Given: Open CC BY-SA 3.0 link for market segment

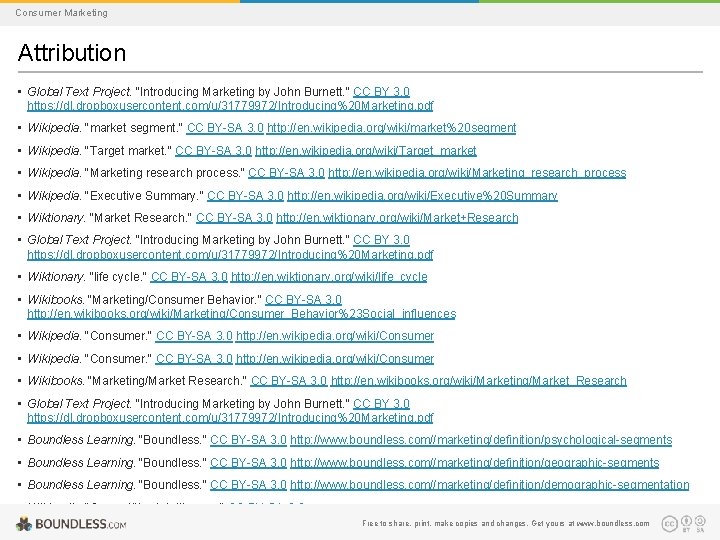Looking at the screenshot, I should 225,128.
